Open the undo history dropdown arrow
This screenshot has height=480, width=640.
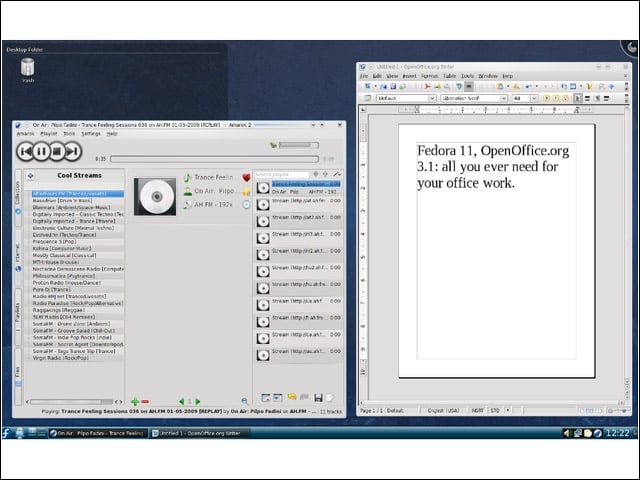pos(536,86)
